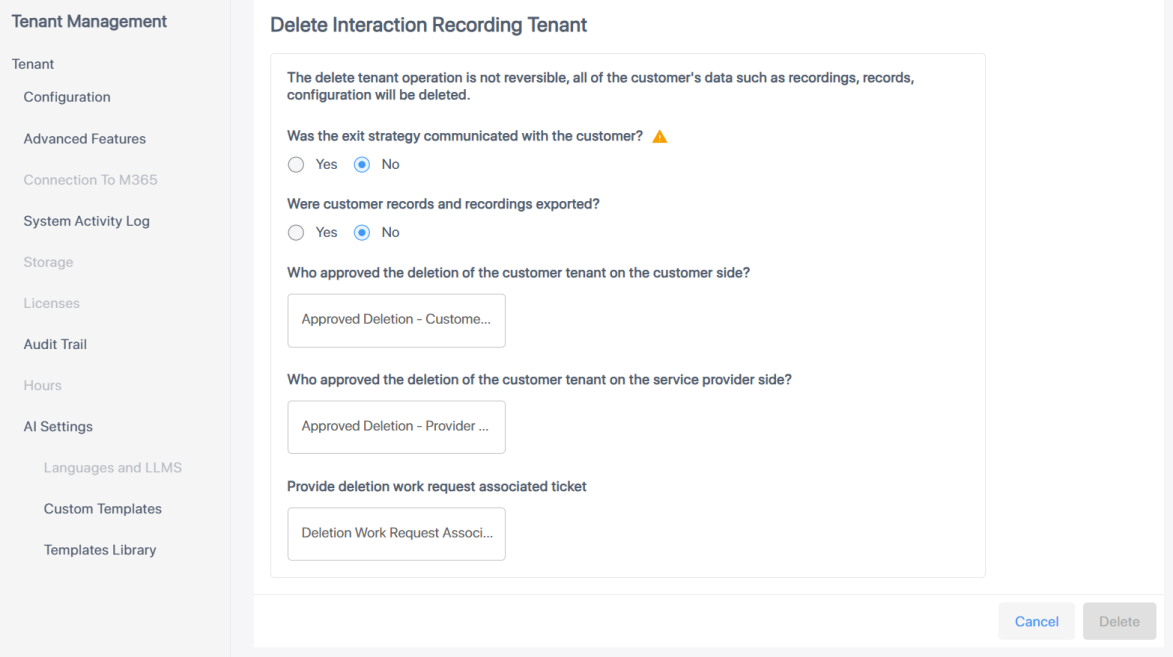The height and width of the screenshot is (657, 1173).
Task: Open Configuration in the sidebar
Action: tap(67, 97)
